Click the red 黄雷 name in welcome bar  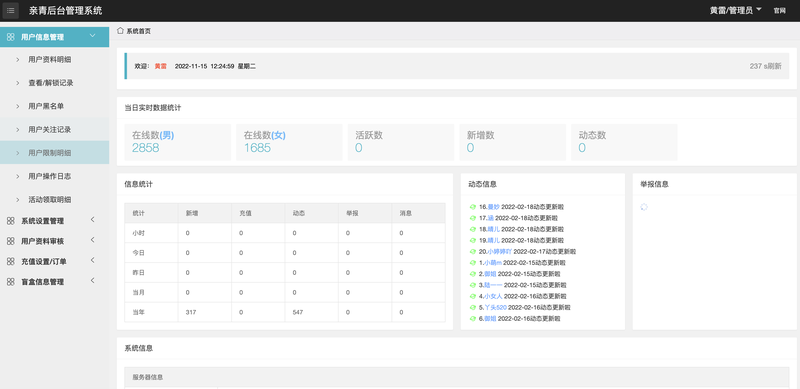tap(161, 66)
